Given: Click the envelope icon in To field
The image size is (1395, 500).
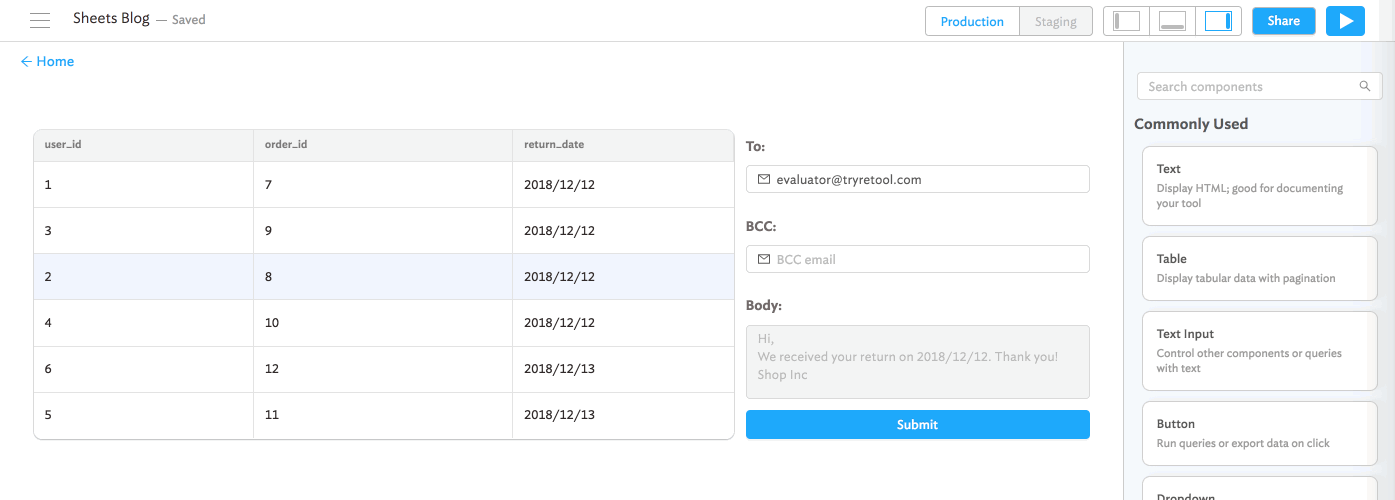Looking at the screenshot, I should coord(764,180).
